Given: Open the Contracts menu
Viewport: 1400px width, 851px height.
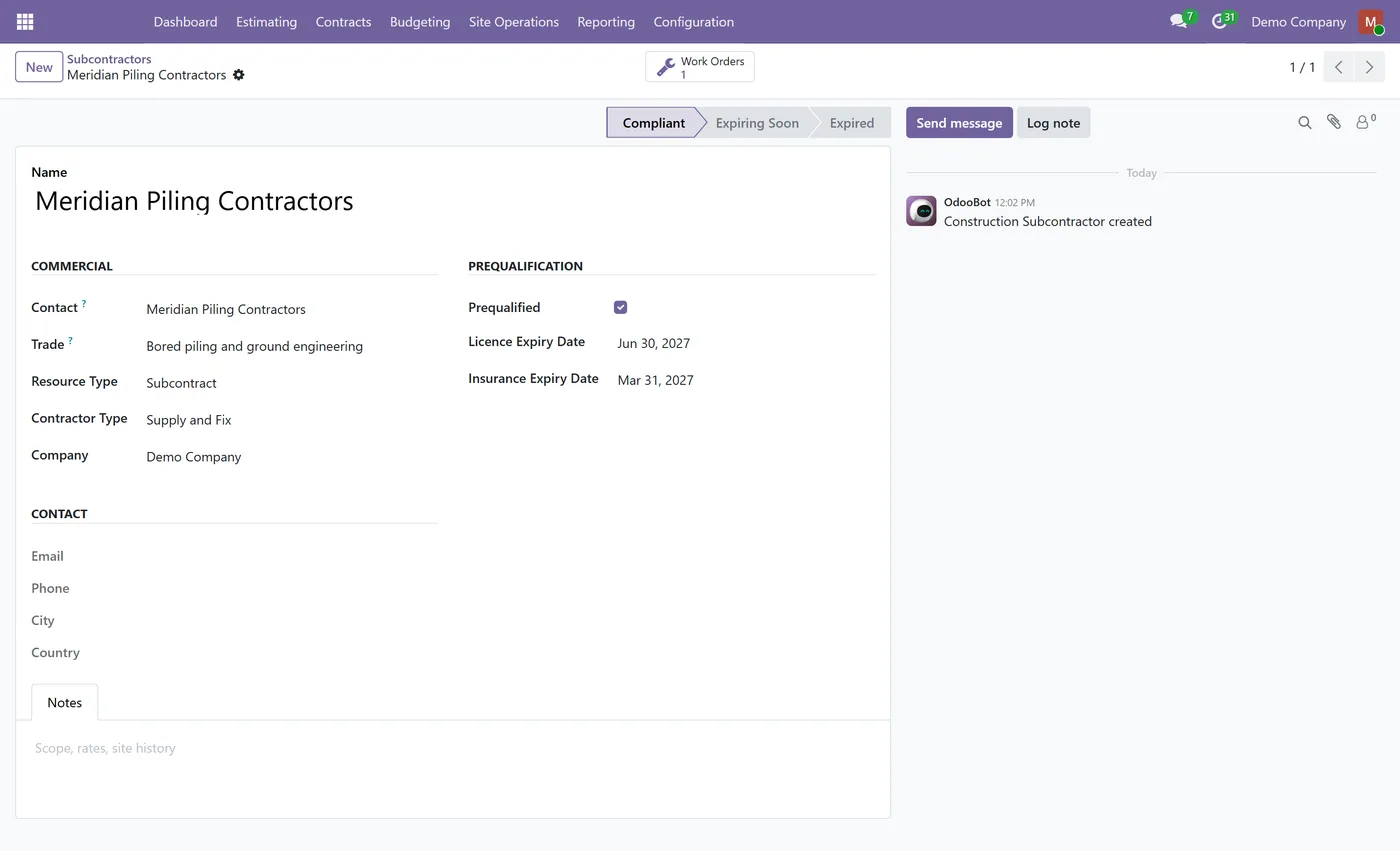Looking at the screenshot, I should pos(343,21).
